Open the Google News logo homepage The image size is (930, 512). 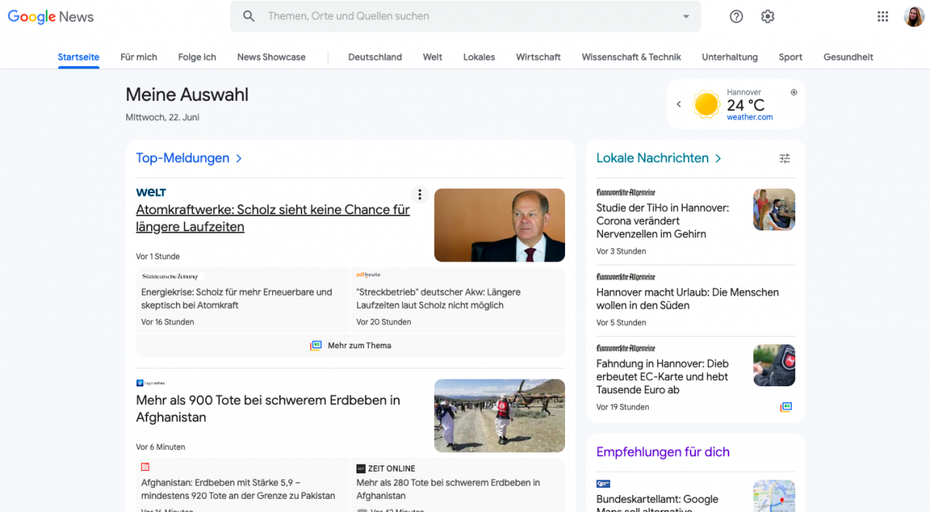point(50,17)
